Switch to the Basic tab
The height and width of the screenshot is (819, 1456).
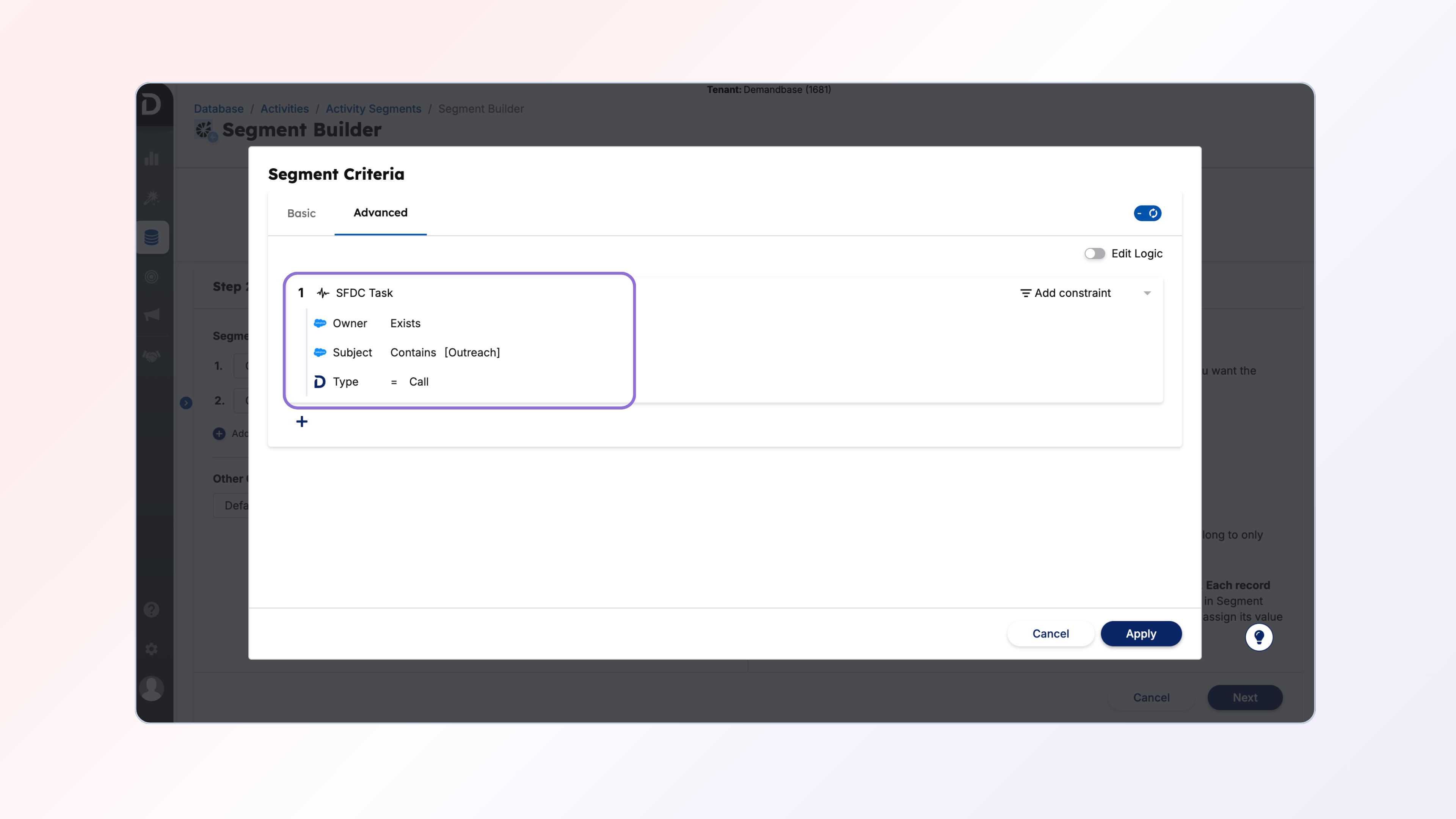pos(301,213)
